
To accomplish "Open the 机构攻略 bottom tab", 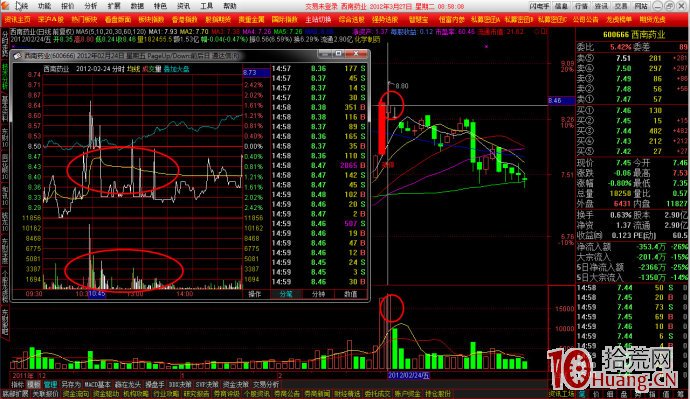I will point(136,394).
